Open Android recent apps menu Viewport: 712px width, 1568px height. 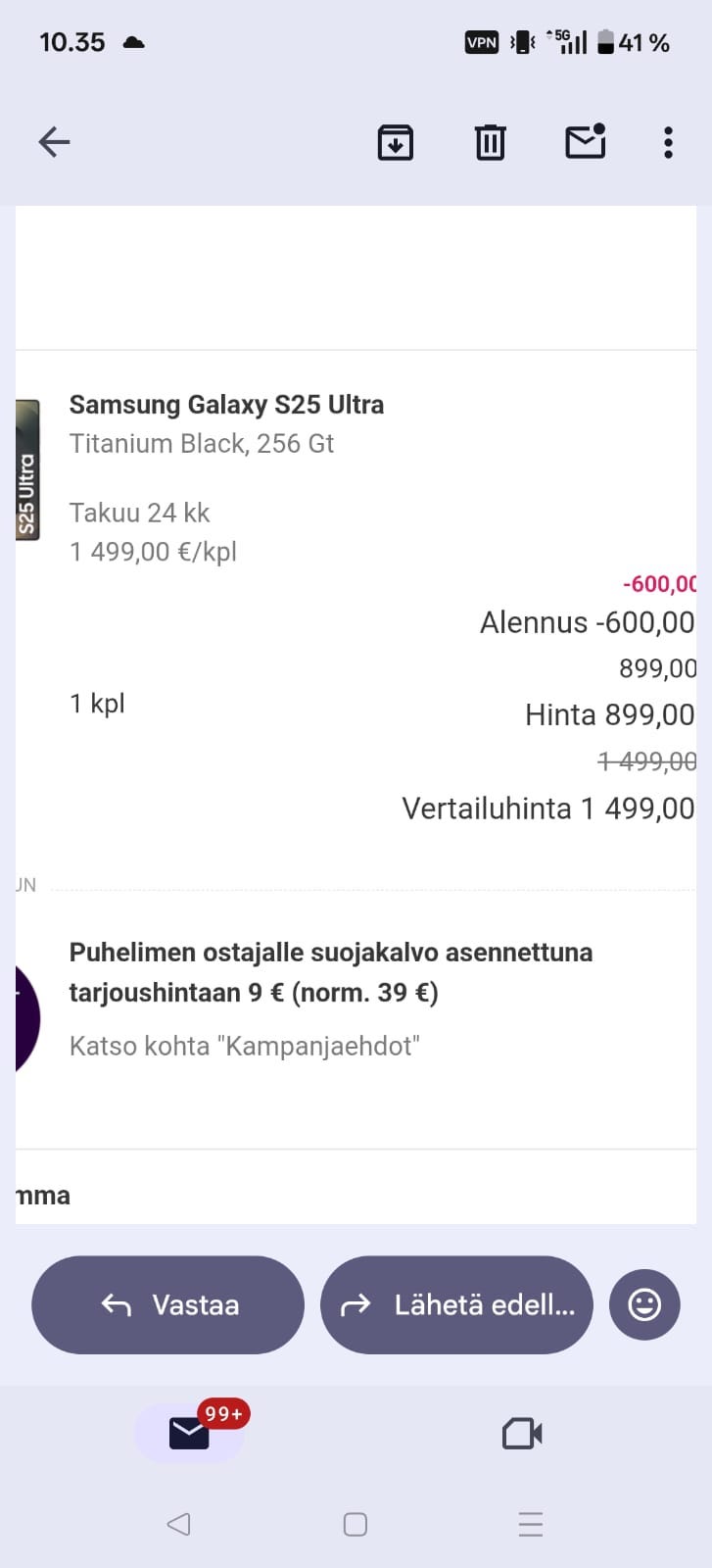click(x=530, y=1524)
